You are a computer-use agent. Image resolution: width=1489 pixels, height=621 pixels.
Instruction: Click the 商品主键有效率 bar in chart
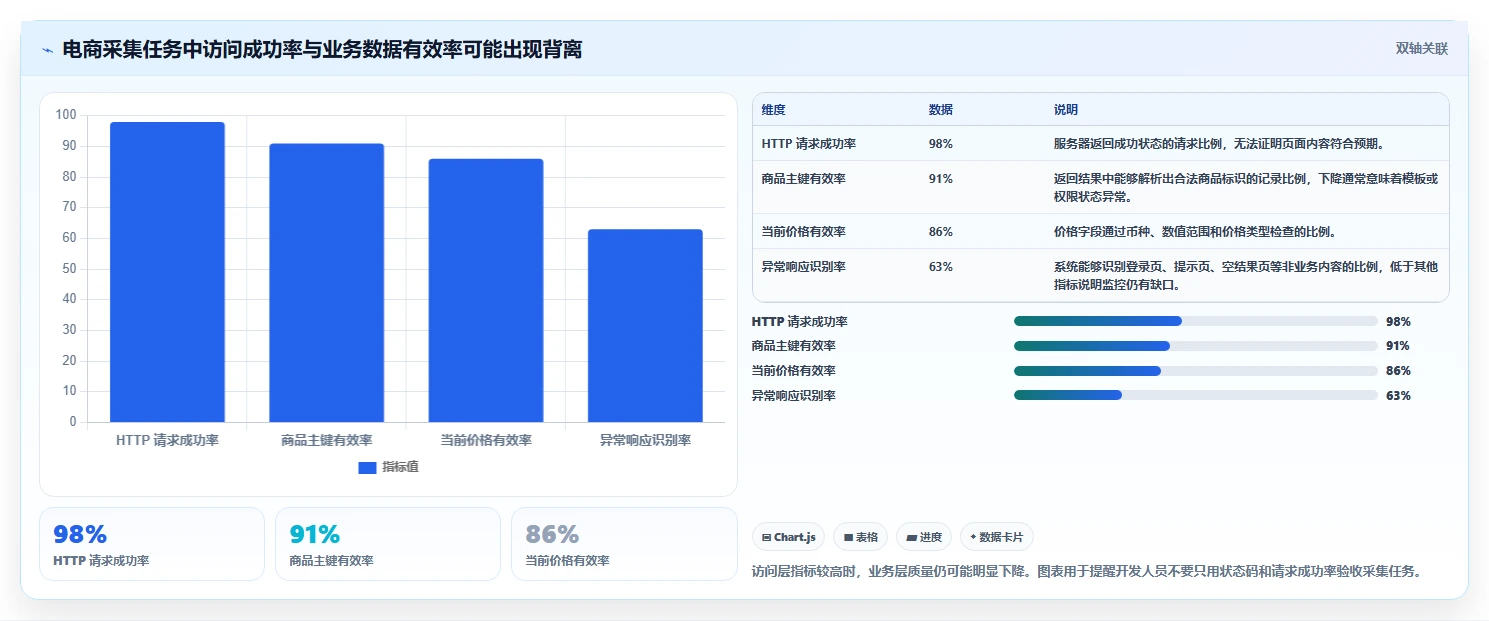pyautogui.click(x=327, y=283)
